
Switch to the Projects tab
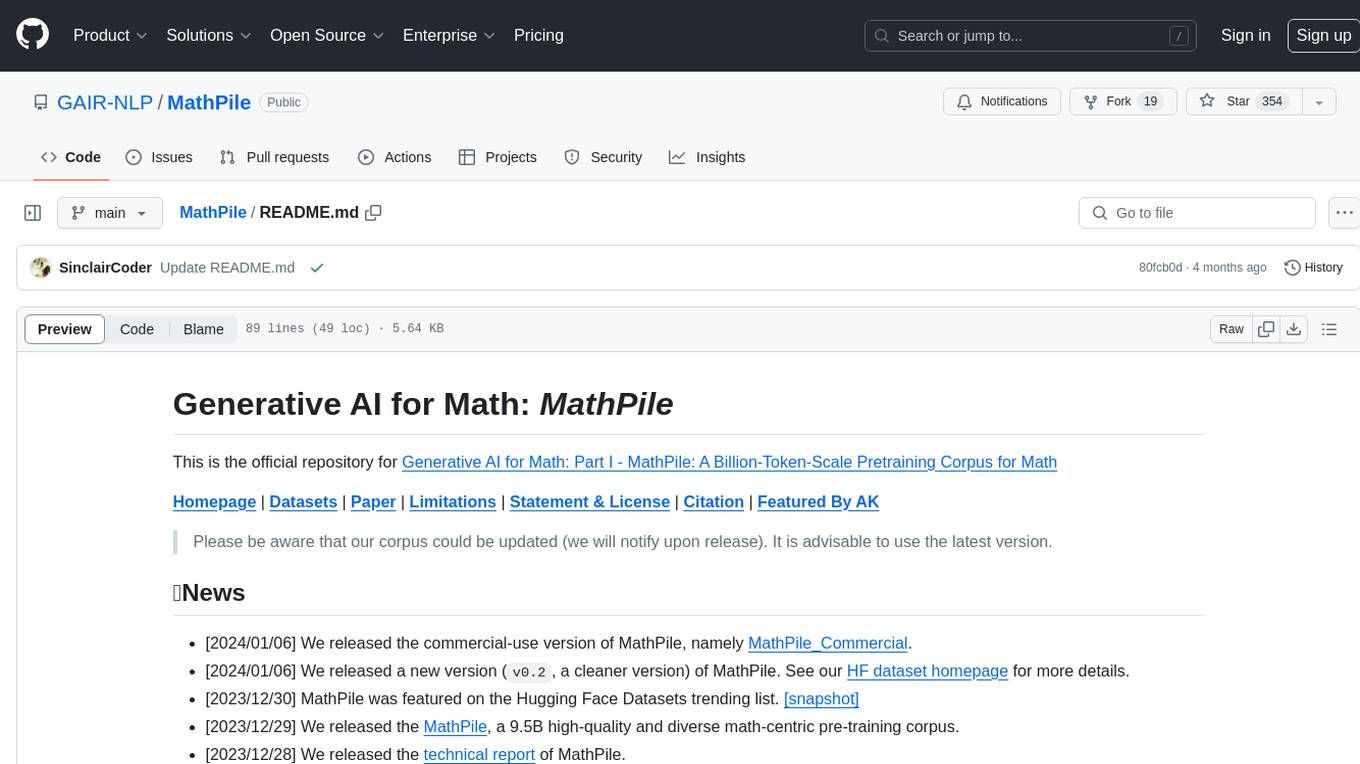click(497, 157)
